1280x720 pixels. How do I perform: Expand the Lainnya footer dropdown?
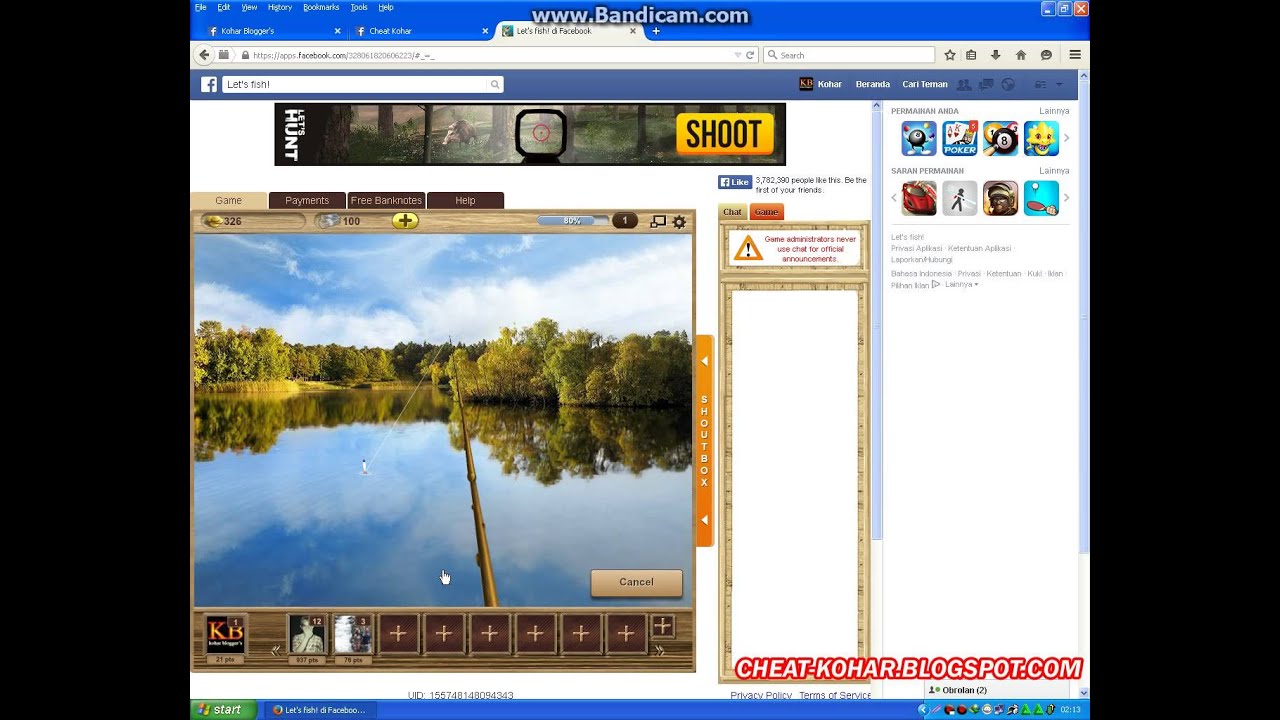(x=961, y=284)
